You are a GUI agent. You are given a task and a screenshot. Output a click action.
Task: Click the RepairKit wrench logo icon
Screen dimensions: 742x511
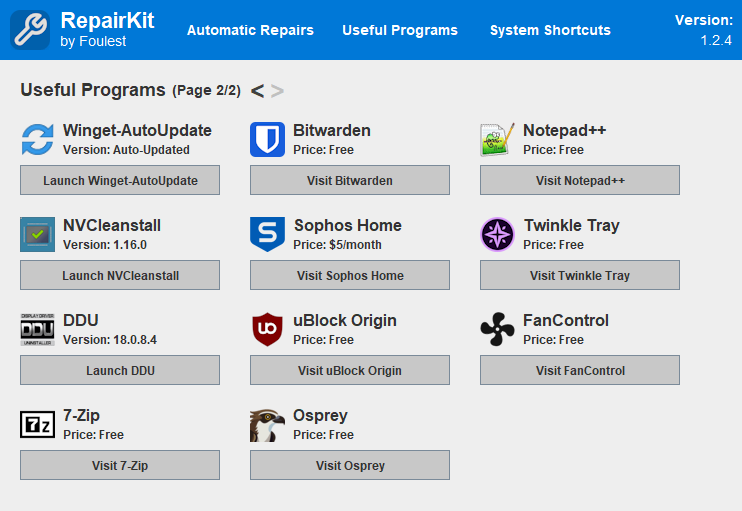click(x=30, y=30)
